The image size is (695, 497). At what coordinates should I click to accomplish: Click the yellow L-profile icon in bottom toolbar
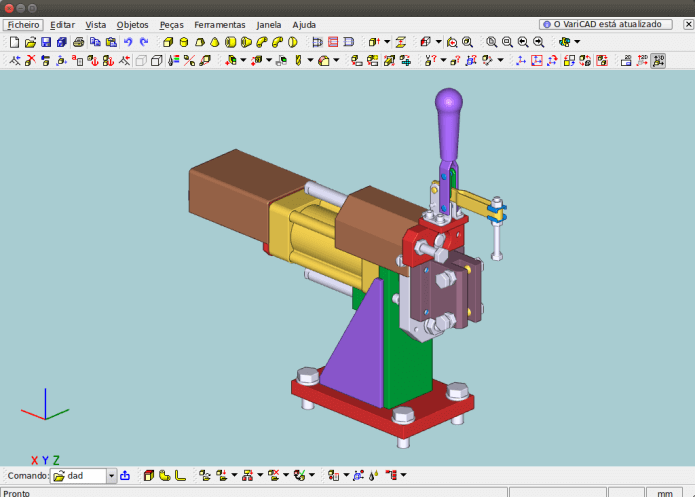(180, 476)
